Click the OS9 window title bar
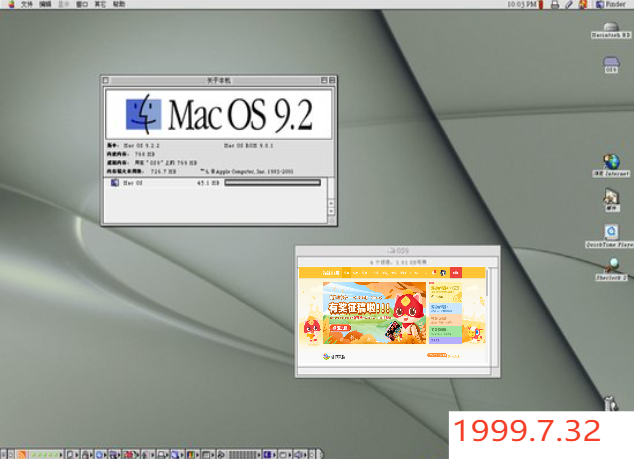The width and height of the screenshot is (634, 459). pos(397,250)
